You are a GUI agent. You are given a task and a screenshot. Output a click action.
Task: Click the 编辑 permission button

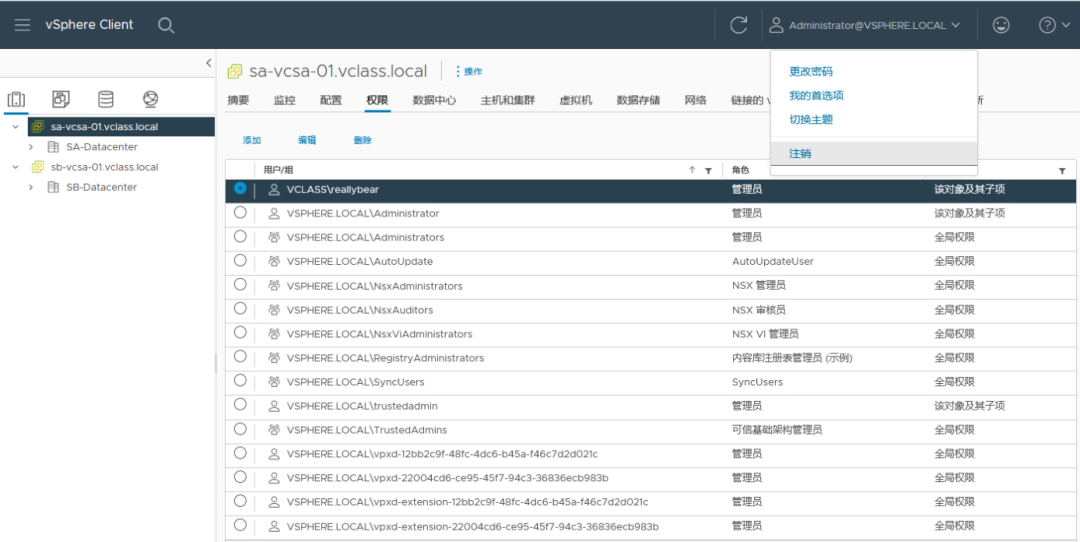coord(307,140)
